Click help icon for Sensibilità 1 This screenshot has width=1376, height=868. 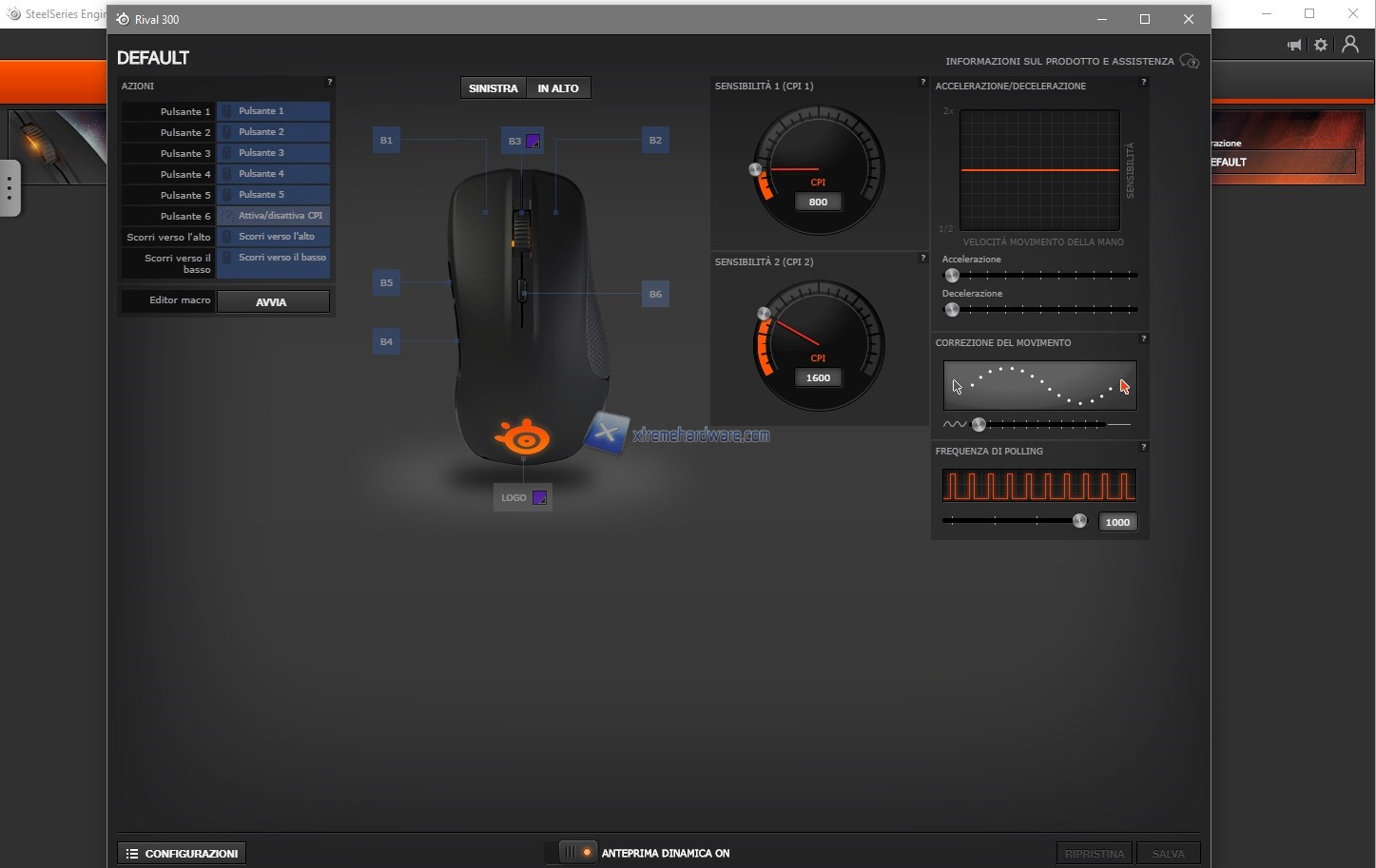click(x=922, y=83)
